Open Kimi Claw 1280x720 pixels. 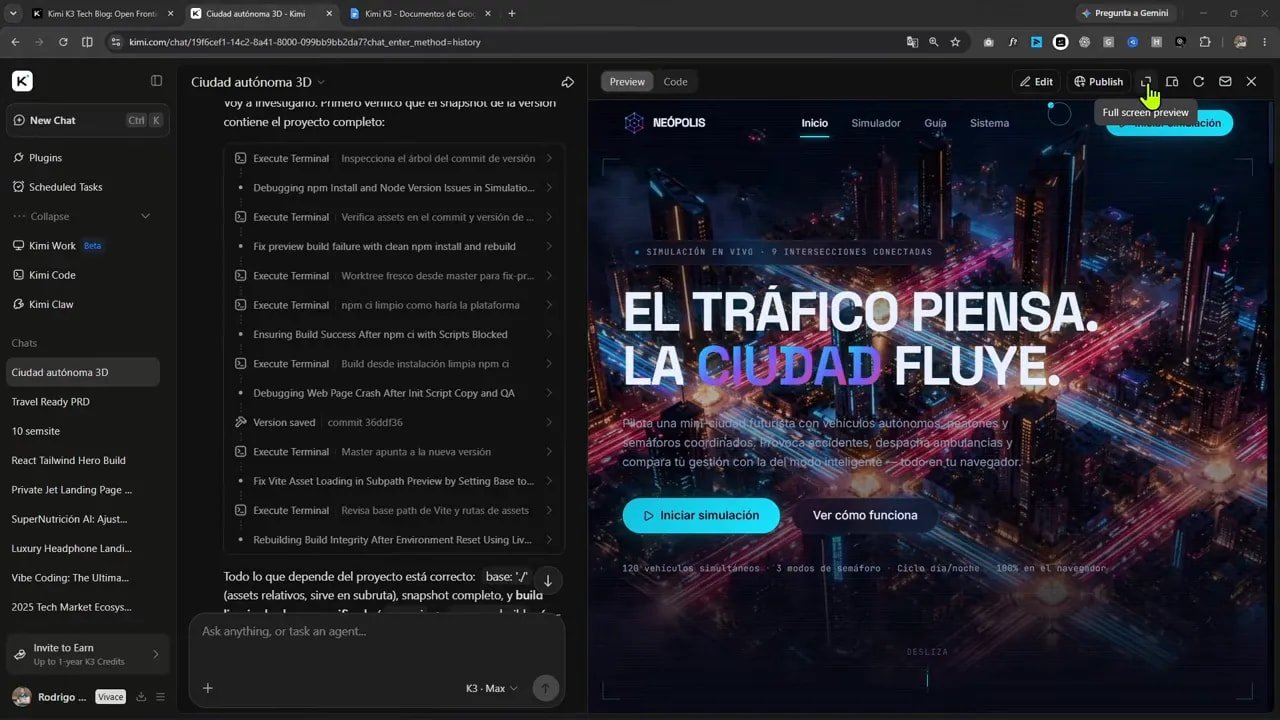pyautogui.click(x=82, y=304)
